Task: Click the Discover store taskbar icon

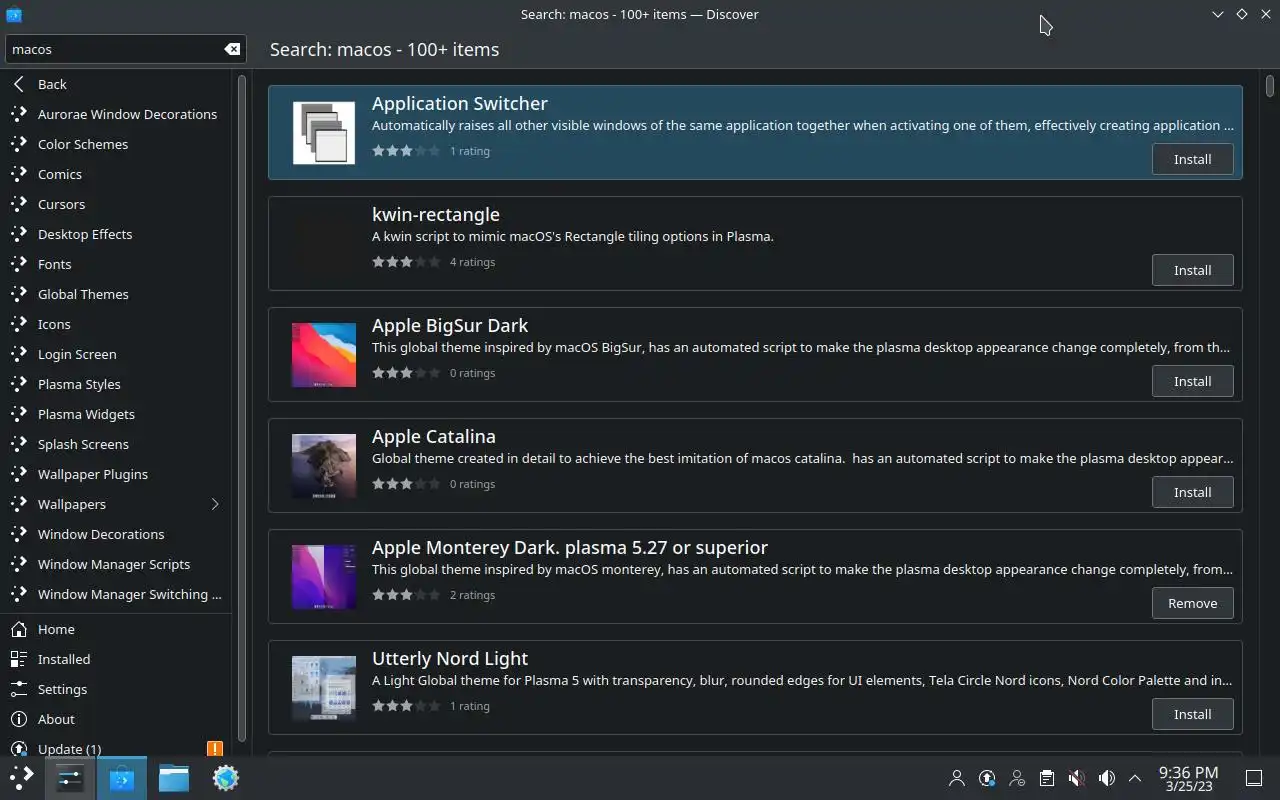Action: (x=122, y=778)
